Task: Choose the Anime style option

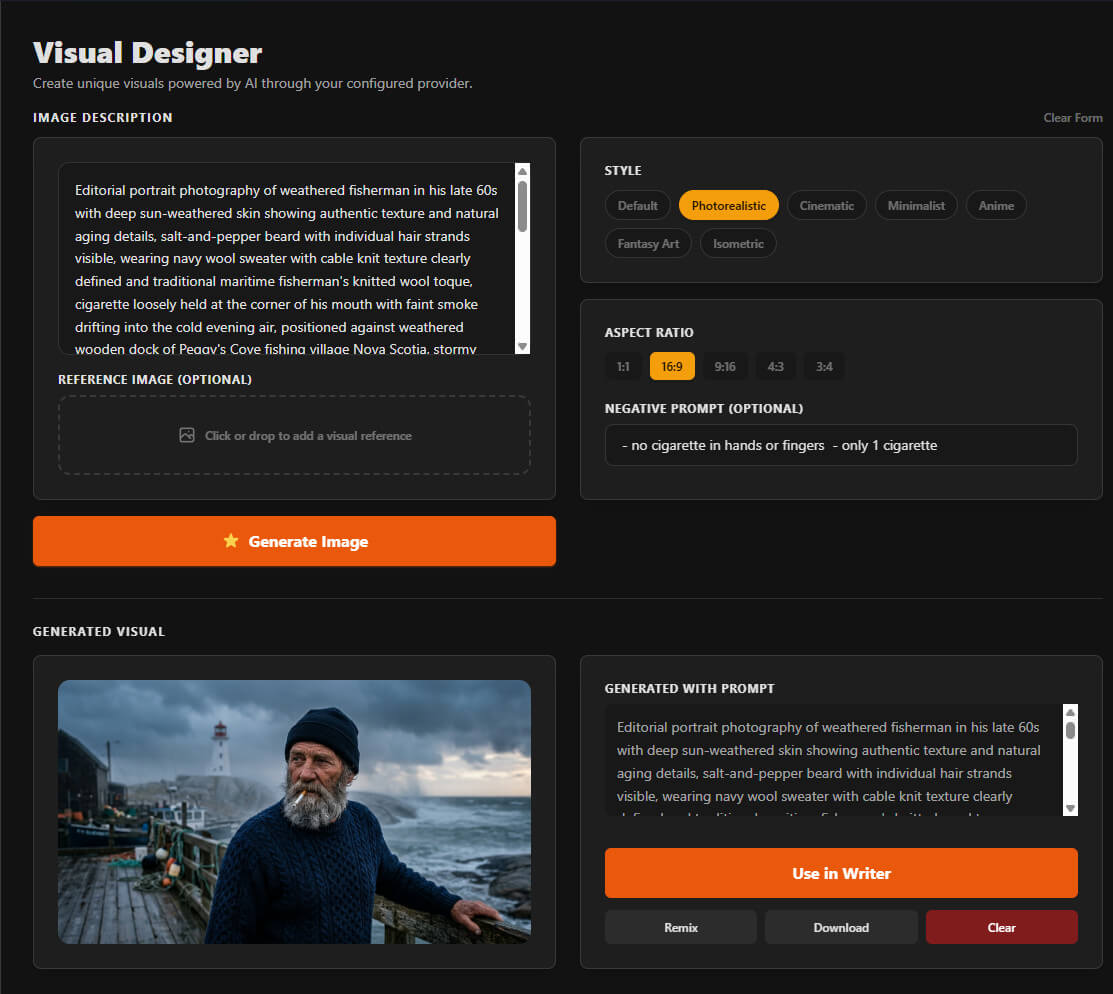Action: 996,205
